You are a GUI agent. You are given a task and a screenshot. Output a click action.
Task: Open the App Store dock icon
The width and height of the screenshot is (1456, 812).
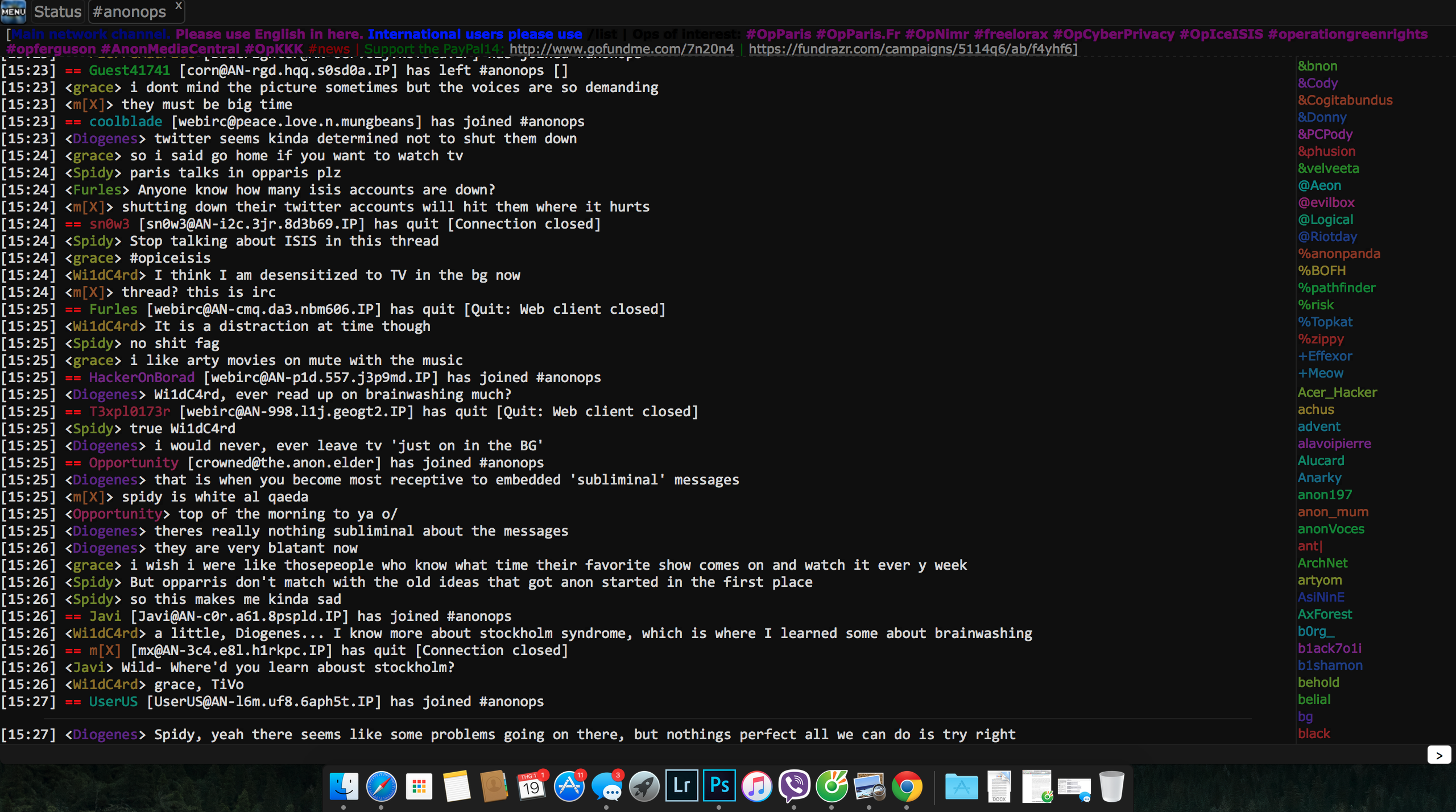[x=569, y=786]
